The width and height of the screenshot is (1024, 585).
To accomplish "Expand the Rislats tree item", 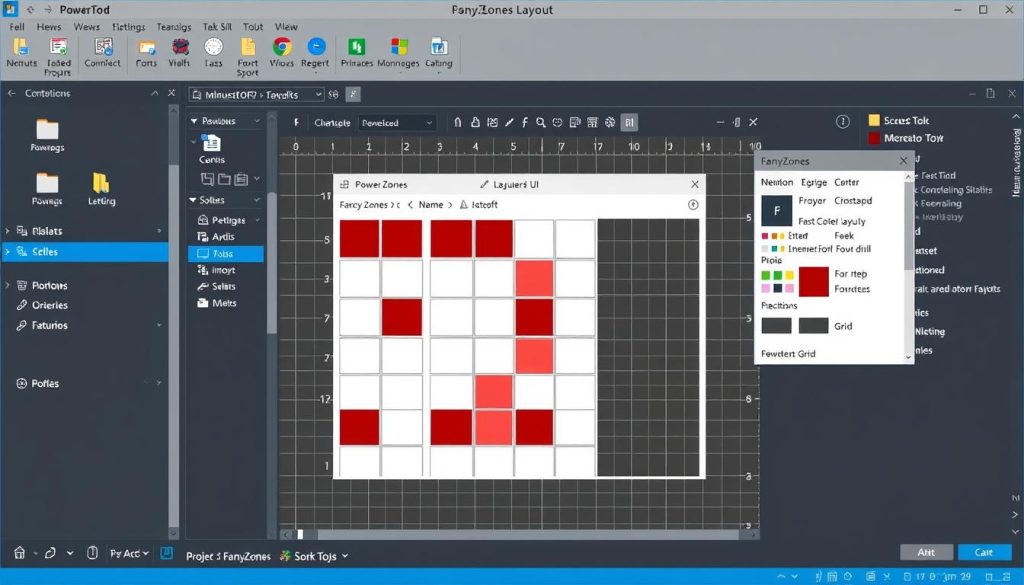I will (x=7, y=231).
